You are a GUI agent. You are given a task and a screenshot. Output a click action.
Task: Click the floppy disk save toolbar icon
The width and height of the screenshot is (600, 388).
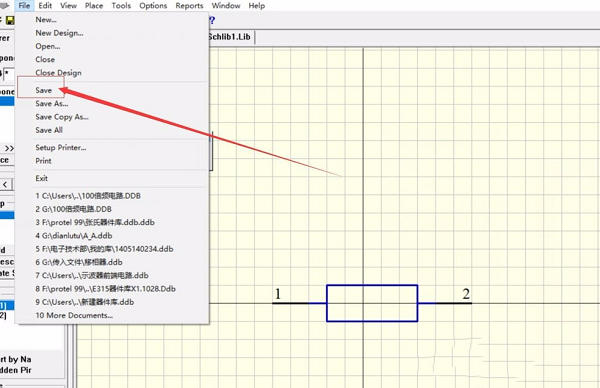10,20
